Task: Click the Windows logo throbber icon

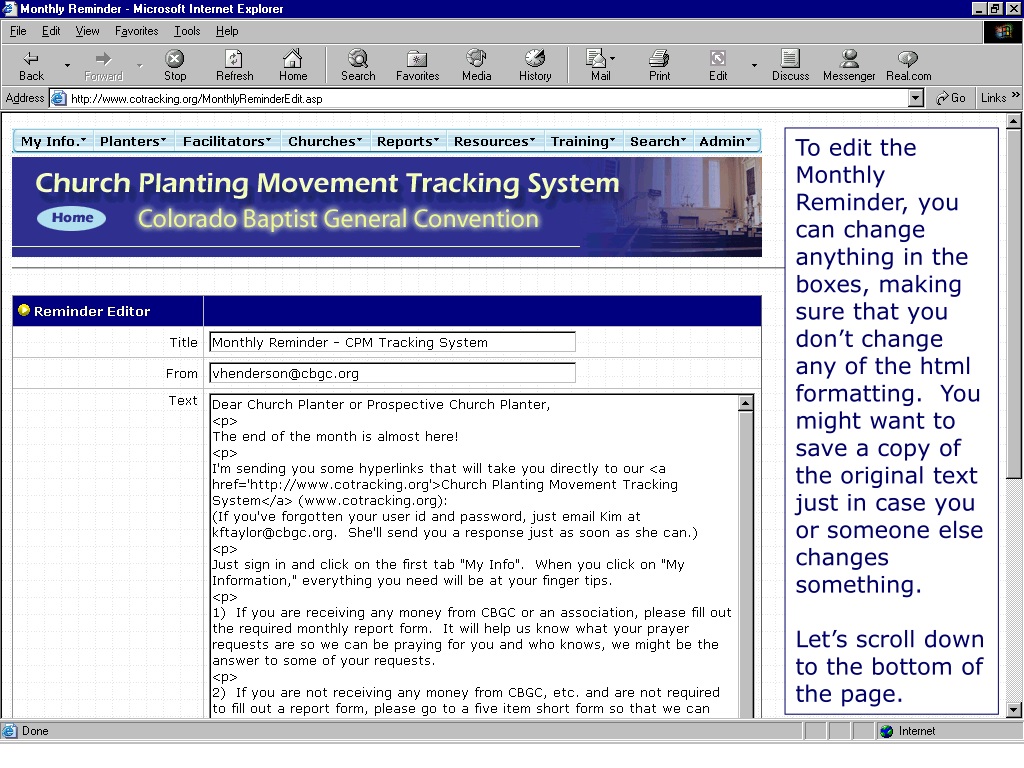Action: pyautogui.click(x=1002, y=31)
